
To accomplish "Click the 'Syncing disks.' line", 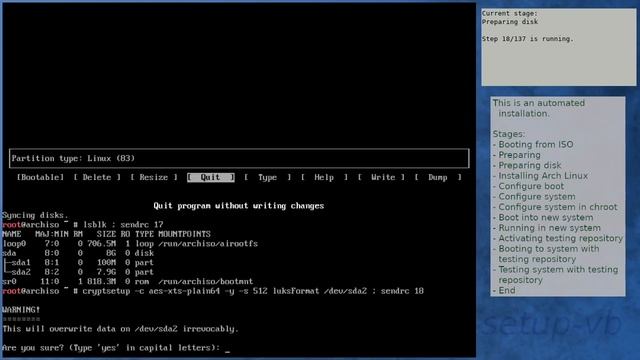I will 36,215.
